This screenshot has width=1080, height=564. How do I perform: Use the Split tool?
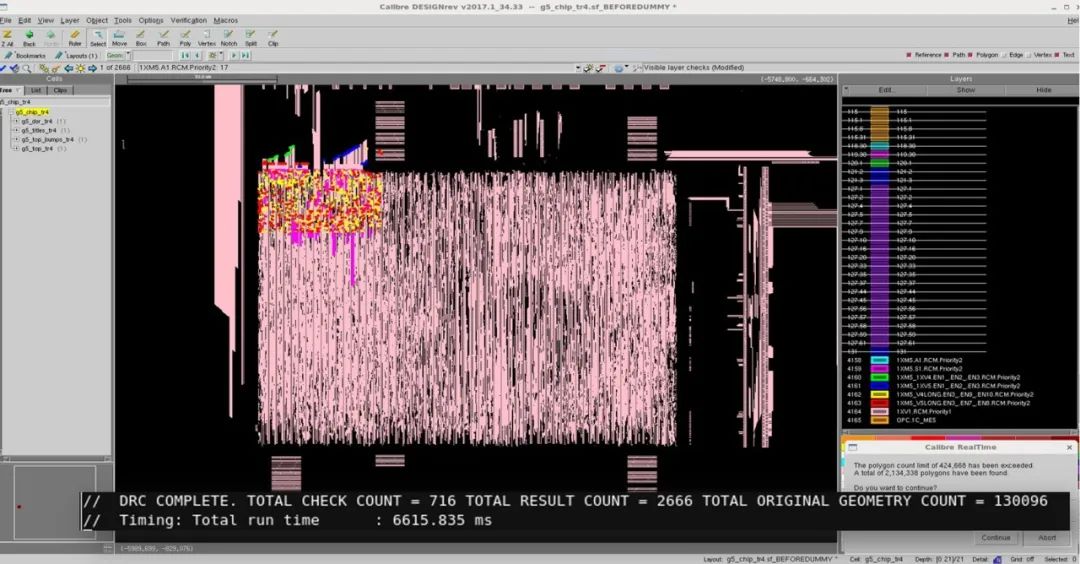pyautogui.click(x=251, y=37)
